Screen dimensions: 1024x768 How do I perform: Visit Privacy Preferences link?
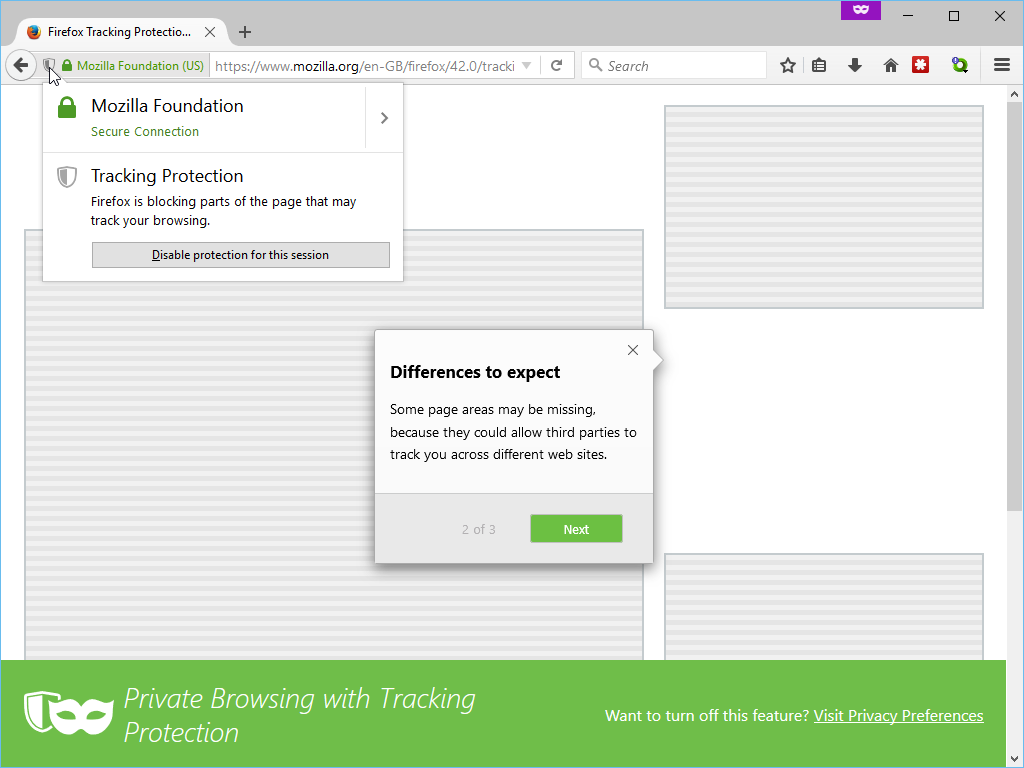tap(898, 716)
